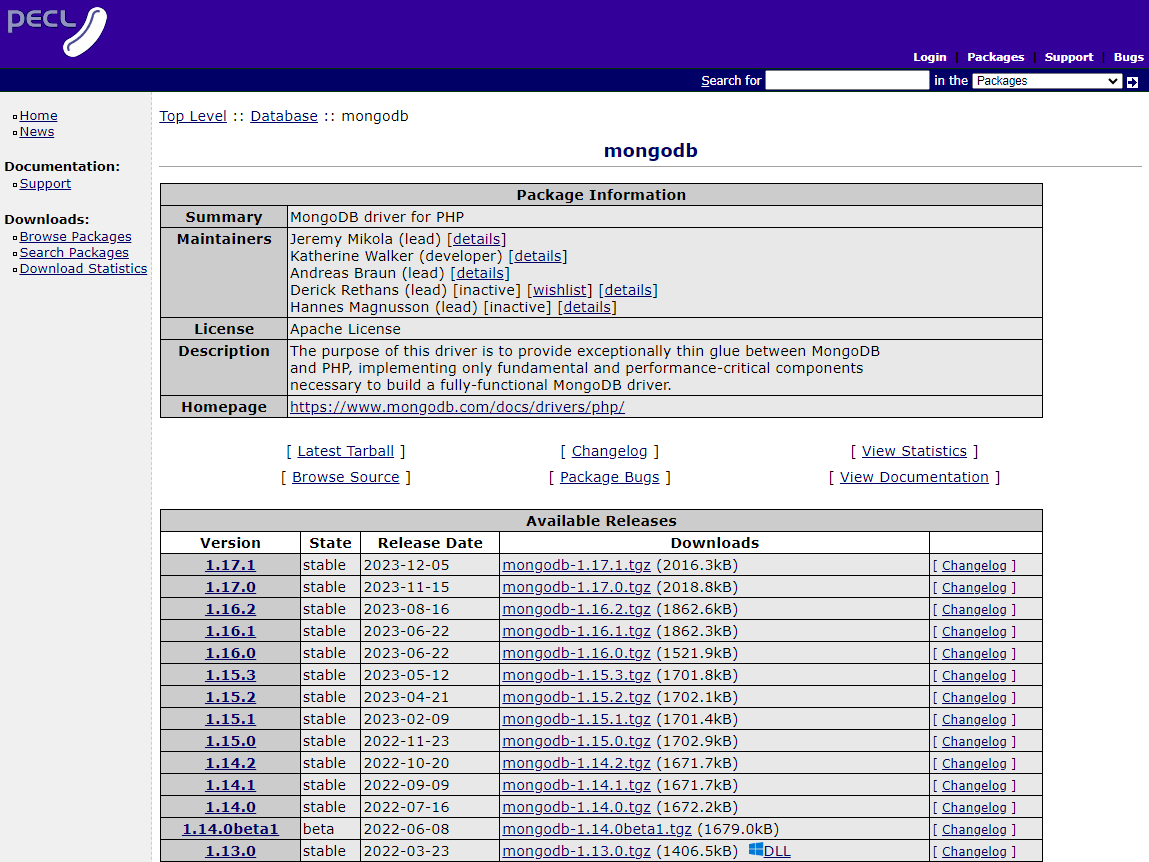Focus the Search for input field
The width and height of the screenshot is (1149, 862).
pyautogui.click(x=847, y=81)
